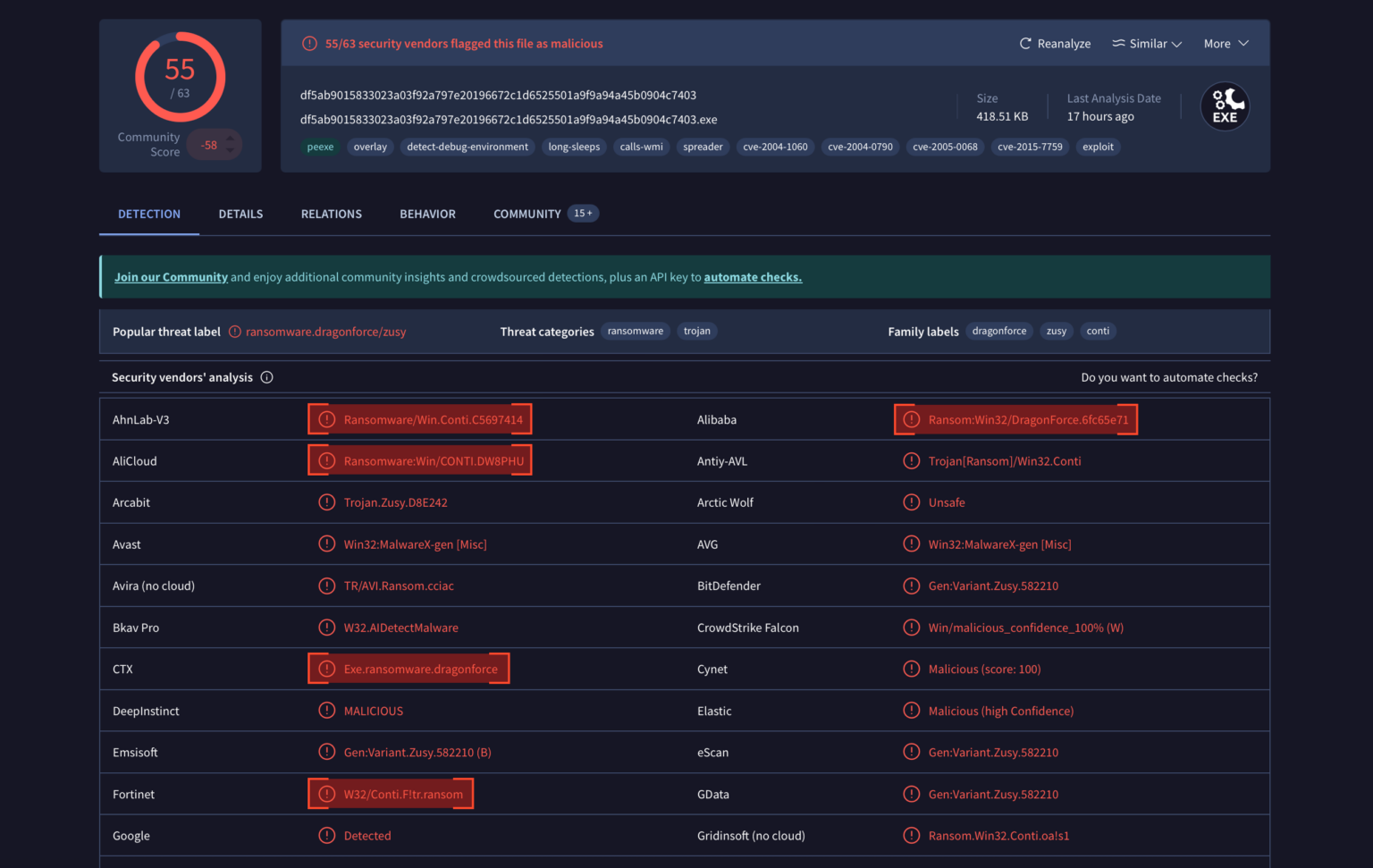Switch to the Behavior tab
The width and height of the screenshot is (1373, 868).
tap(427, 214)
